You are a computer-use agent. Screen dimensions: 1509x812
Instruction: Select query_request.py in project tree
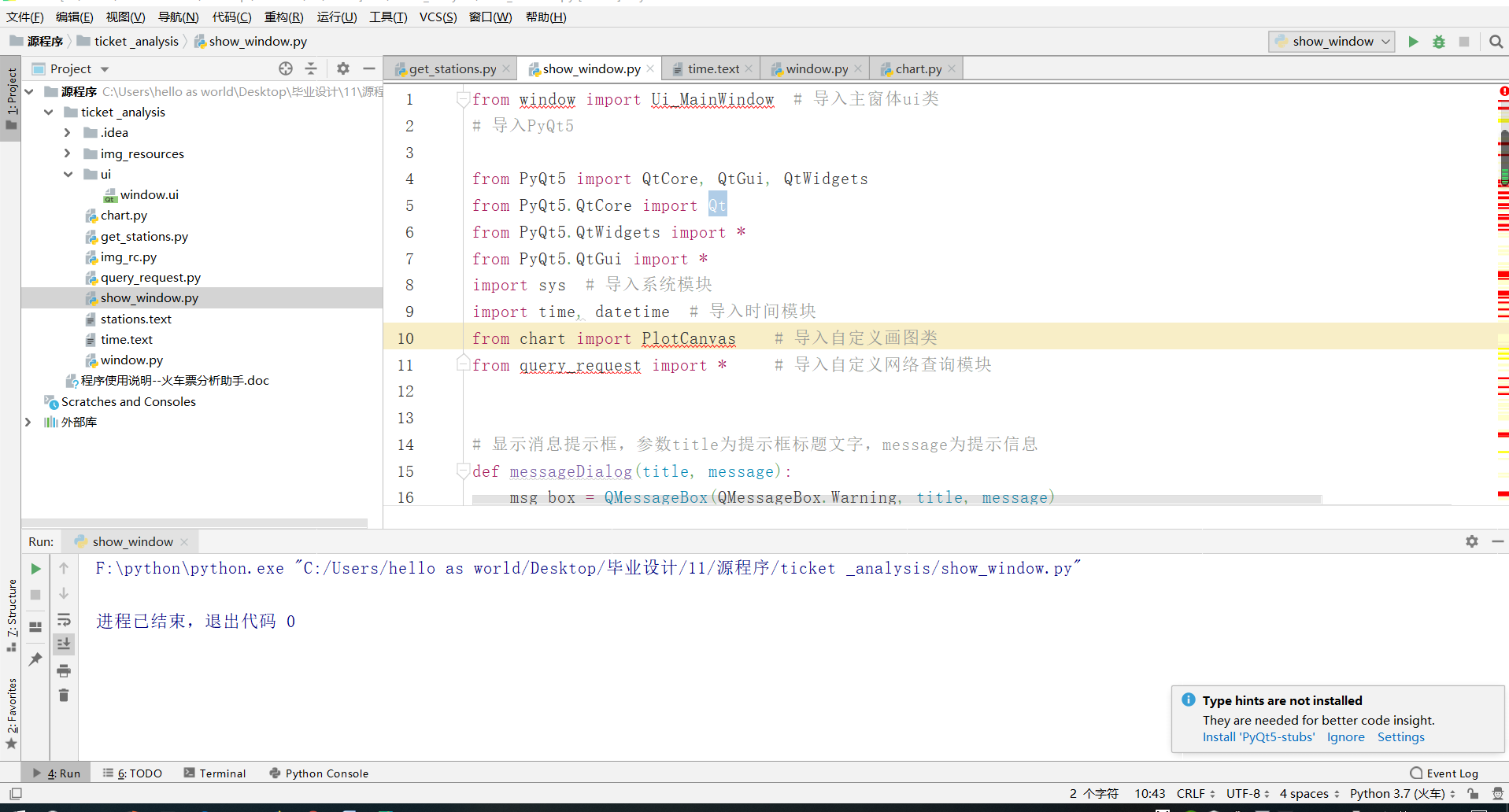click(150, 278)
